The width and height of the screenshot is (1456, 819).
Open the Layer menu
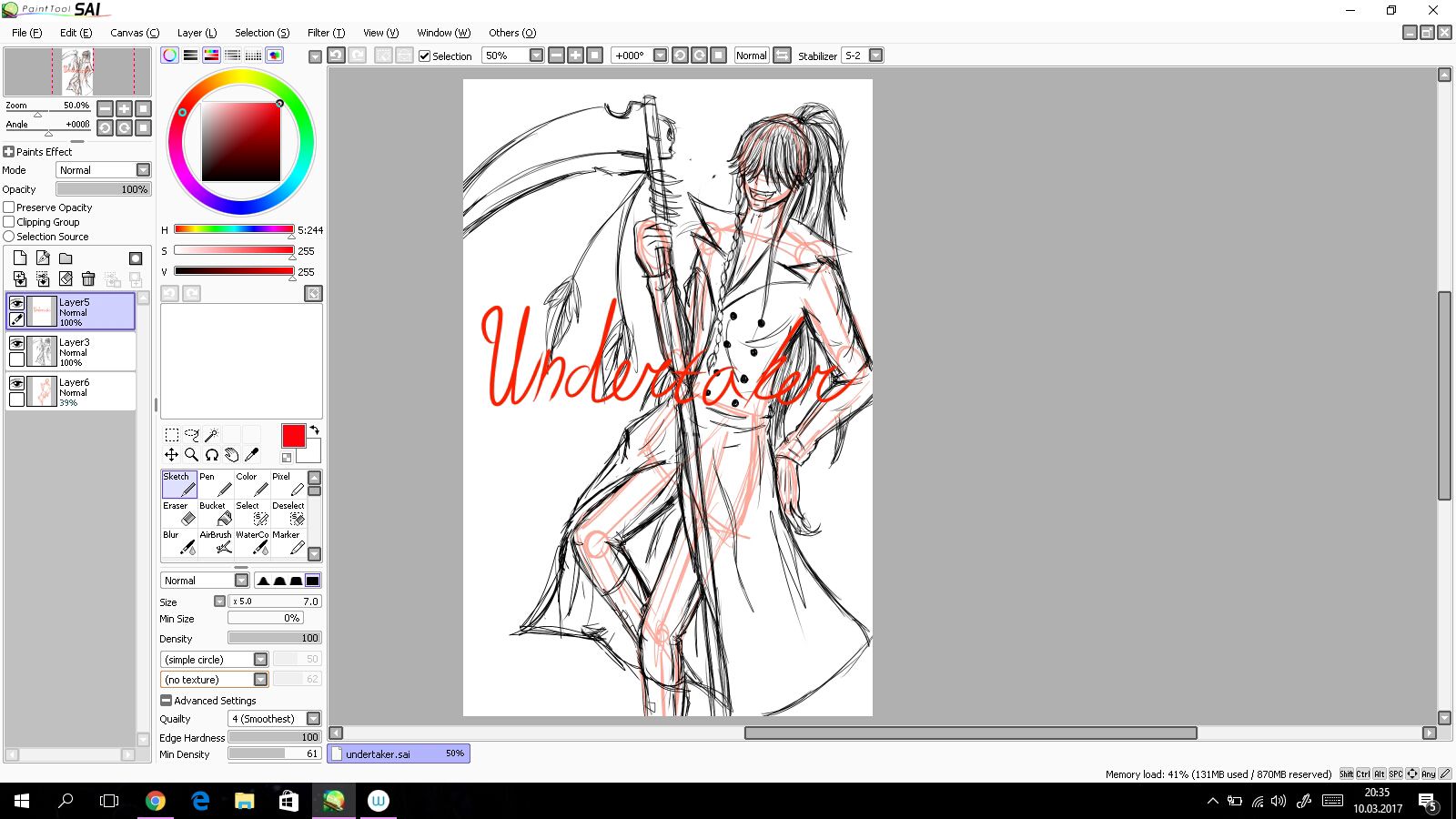tap(197, 33)
